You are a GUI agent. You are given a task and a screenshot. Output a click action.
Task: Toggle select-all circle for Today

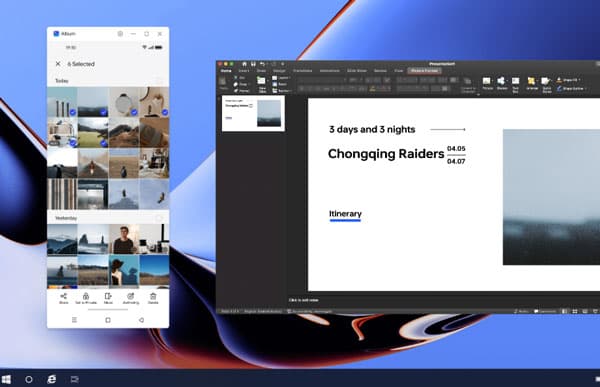pyautogui.click(x=158, y=81)
